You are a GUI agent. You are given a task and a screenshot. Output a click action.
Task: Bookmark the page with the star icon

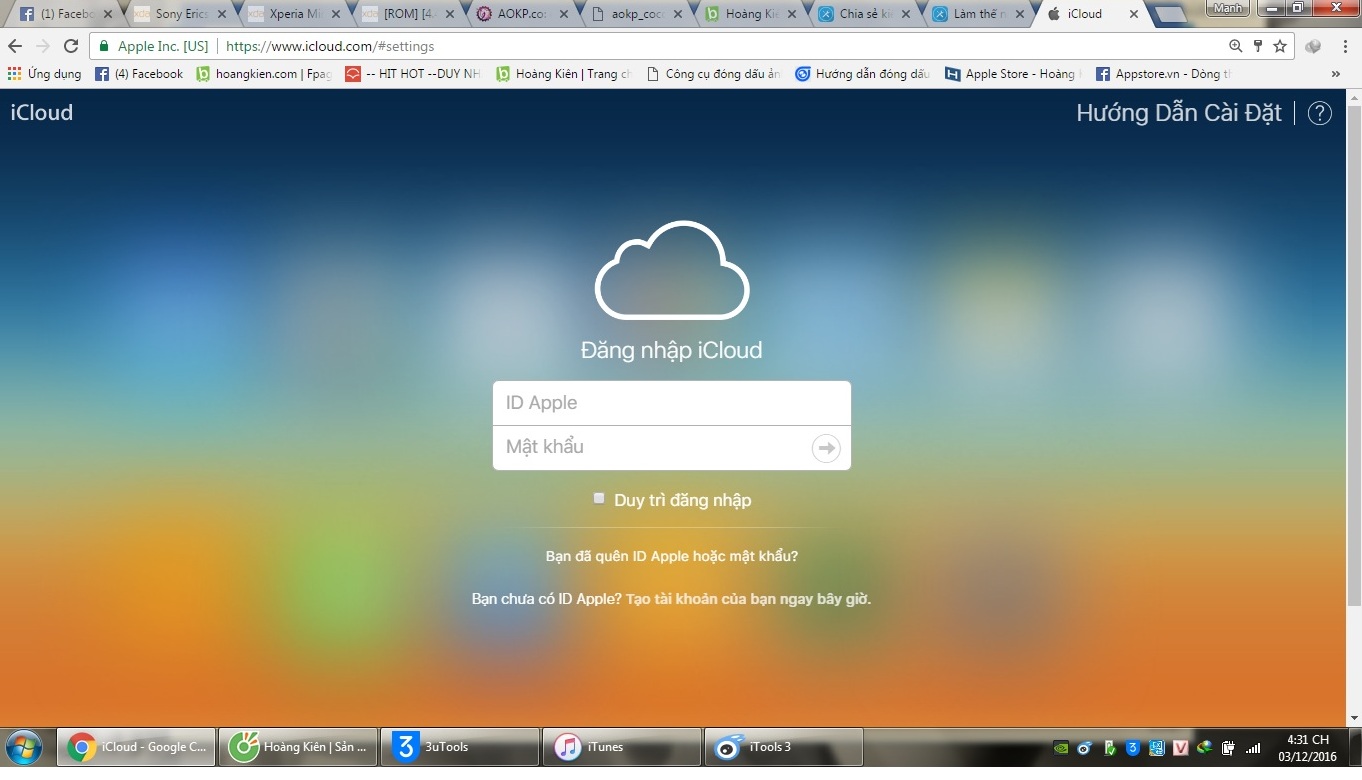pos(1279,46)
